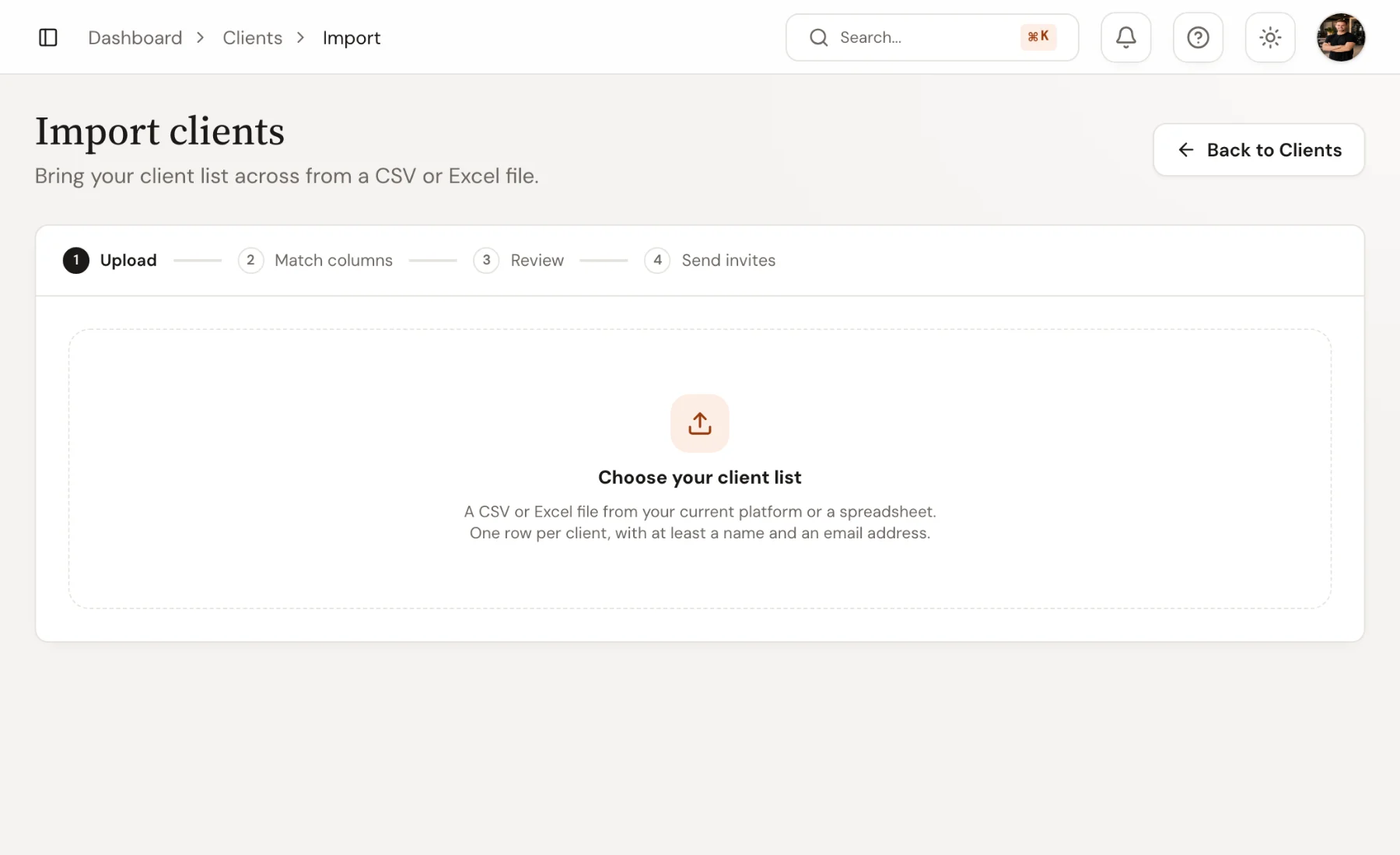The height and width of the screenshot is (855, 1400).
Task: Click the Import breadcrumb
Action: click(352, 37)
